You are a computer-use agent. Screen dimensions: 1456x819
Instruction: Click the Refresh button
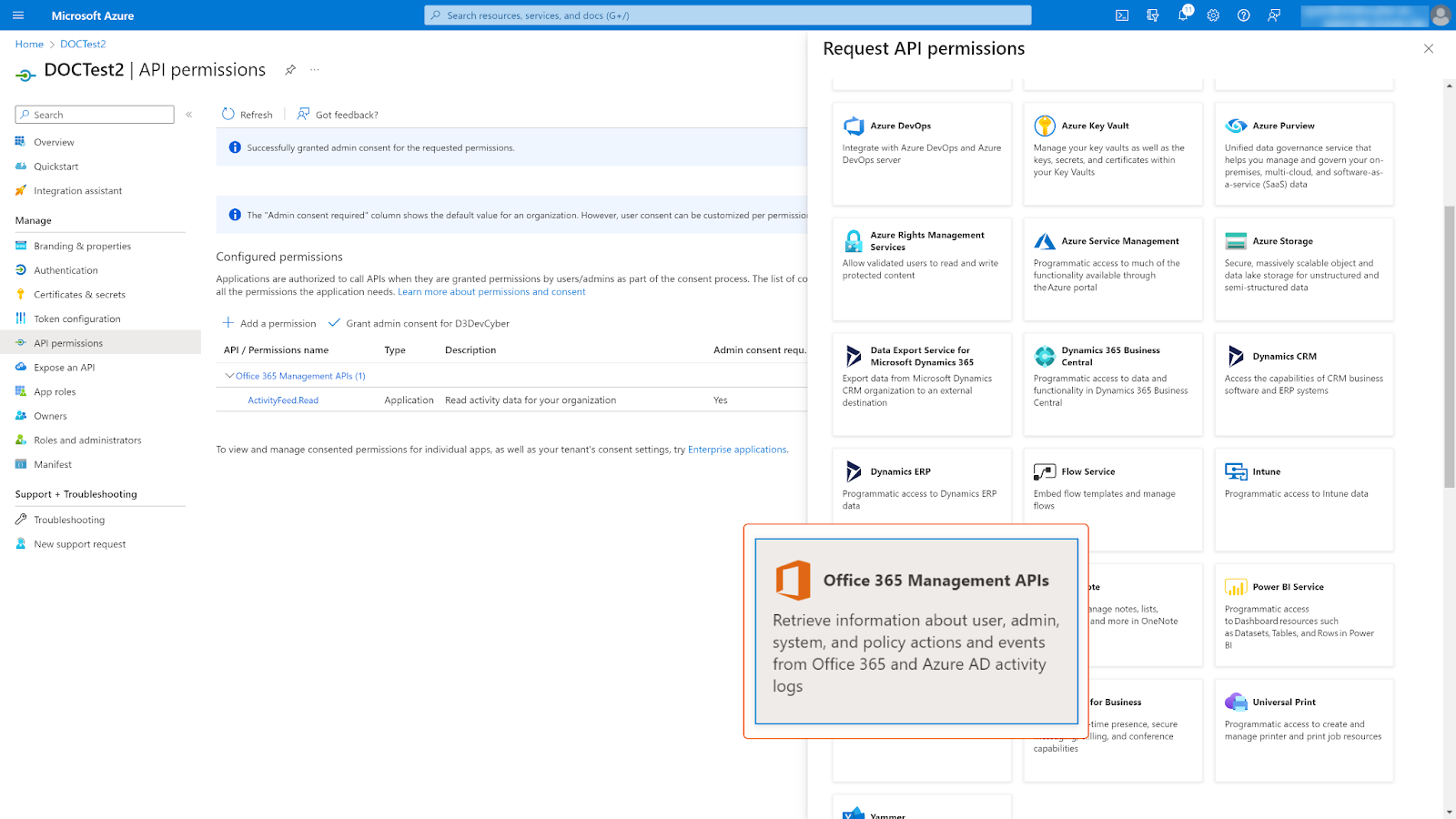[248, 115]
